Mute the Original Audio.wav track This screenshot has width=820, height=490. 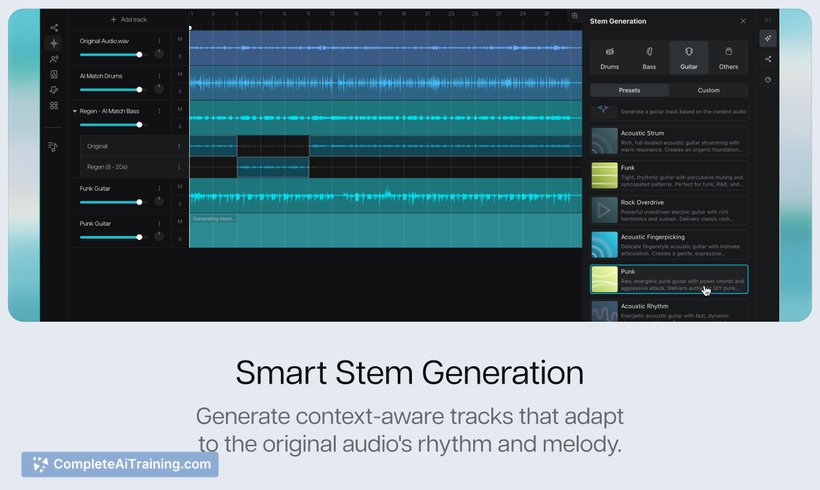180,39
